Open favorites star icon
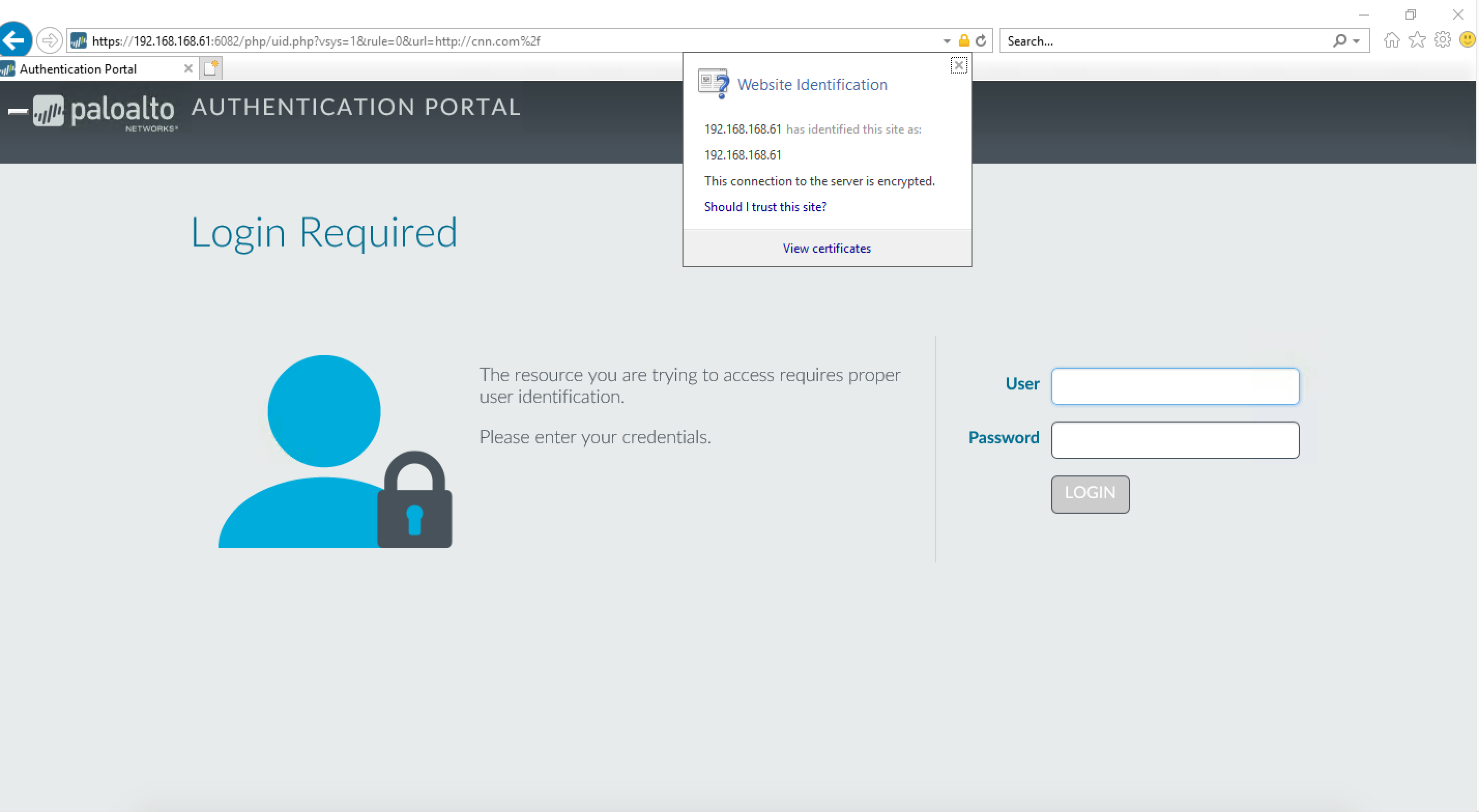1479x812 pixels. [1416, 40]
